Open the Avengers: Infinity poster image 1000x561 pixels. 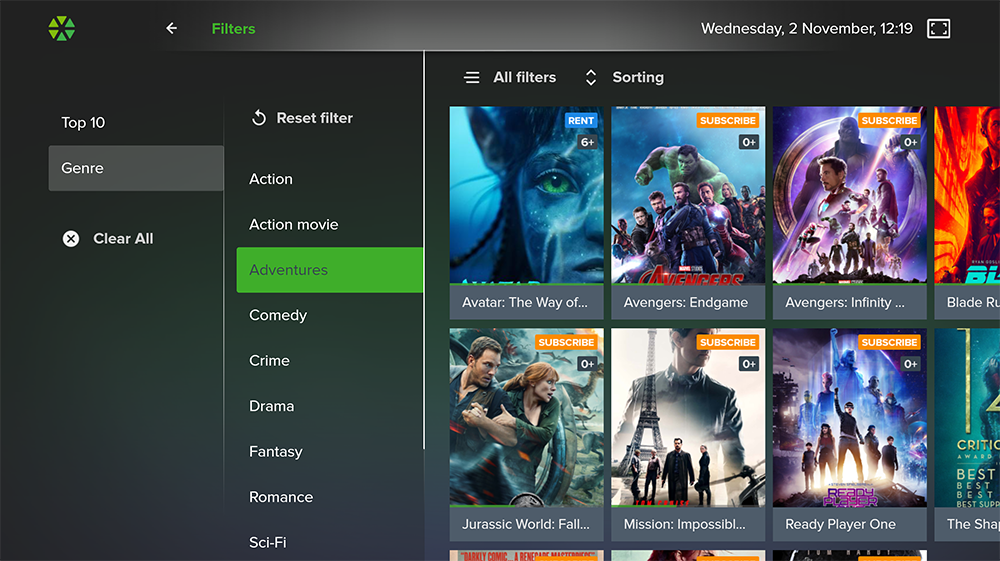coord(849,195)
